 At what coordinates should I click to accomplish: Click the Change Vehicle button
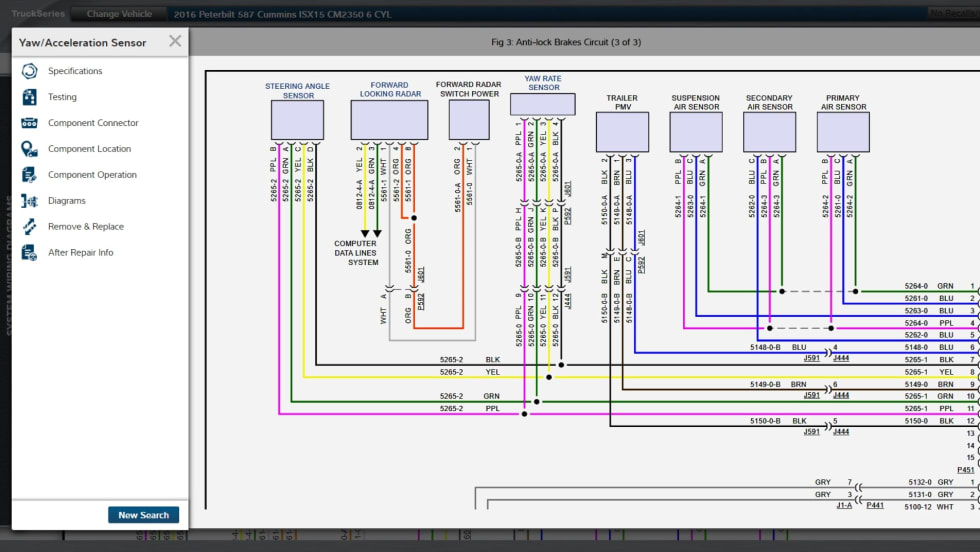click(x=119, y=14)
